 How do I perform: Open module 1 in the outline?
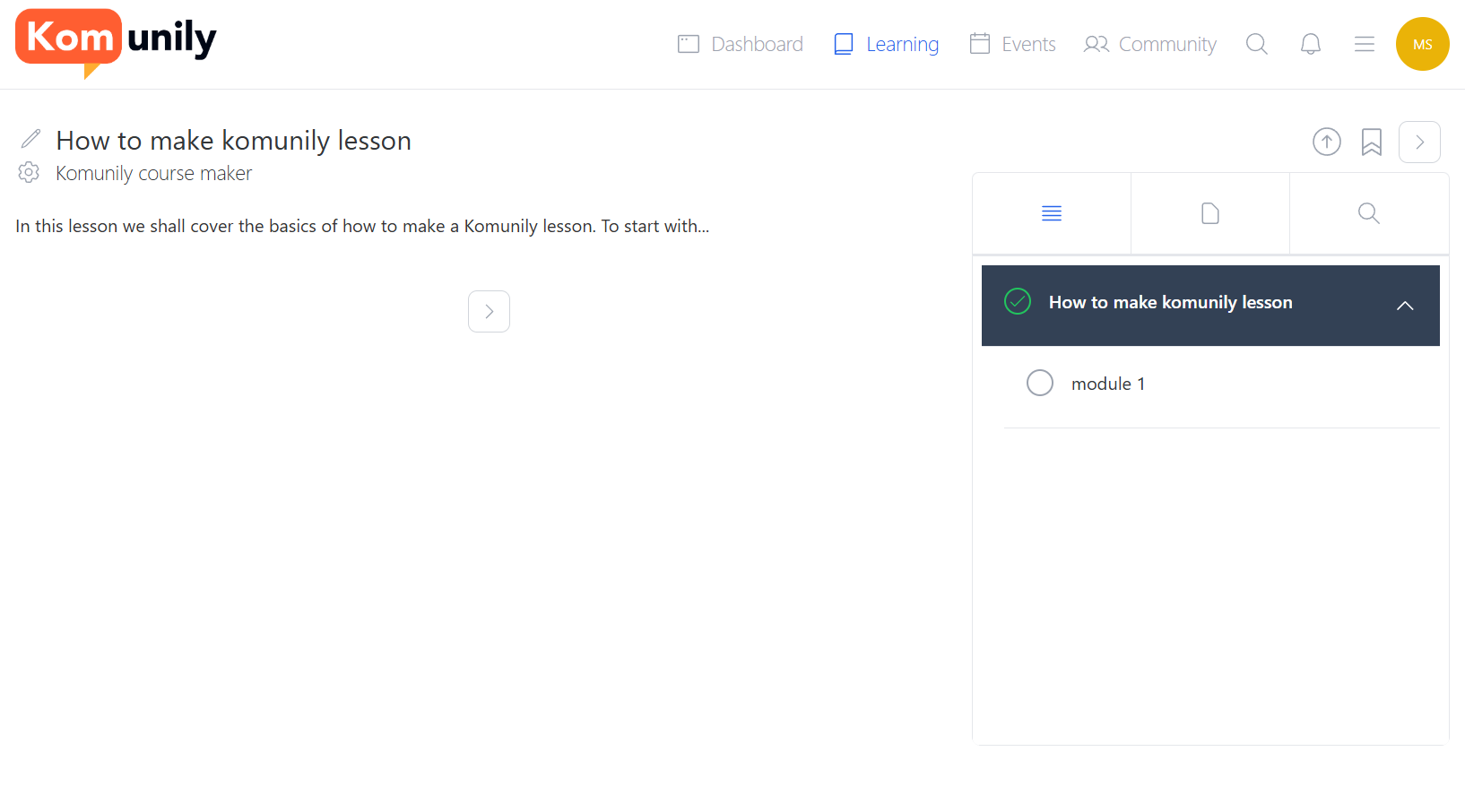click(x=1108, y=384)
